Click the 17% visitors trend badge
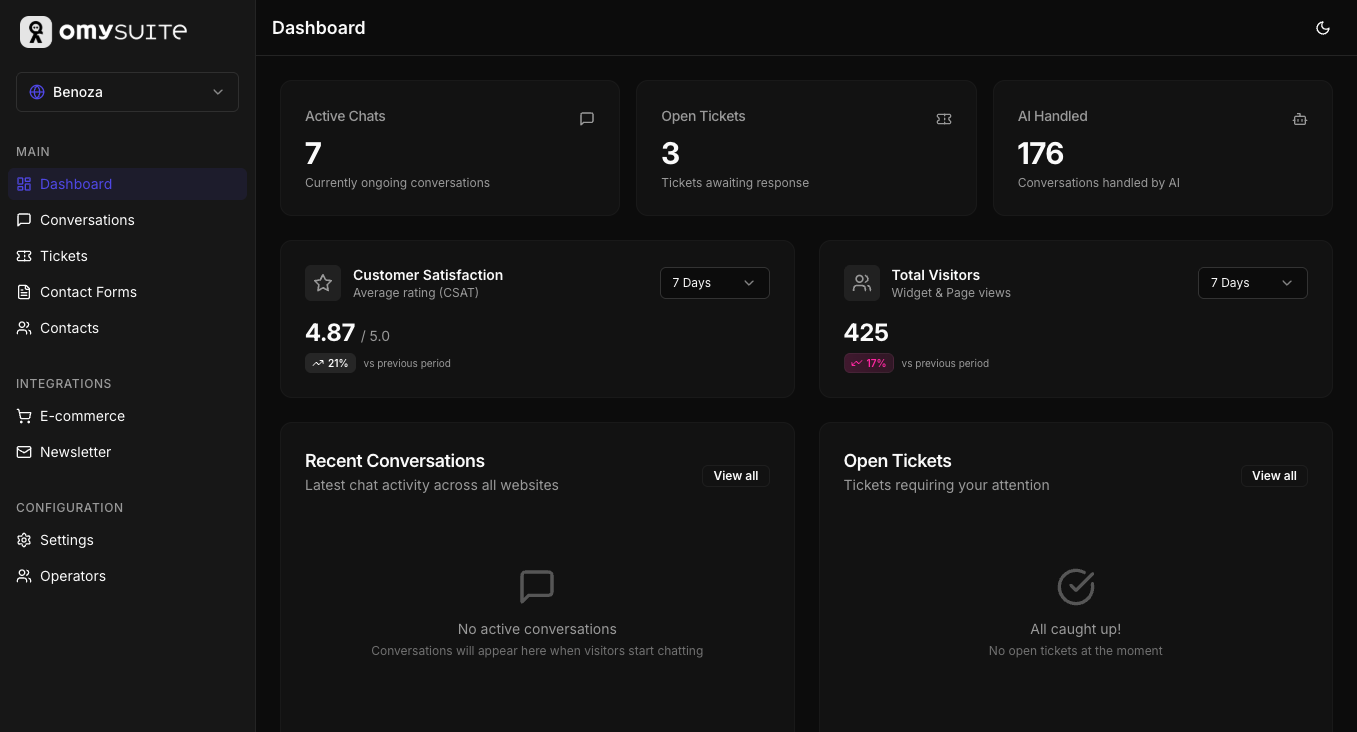Screen dimensions: 1357x732 [x=868, y=363]
